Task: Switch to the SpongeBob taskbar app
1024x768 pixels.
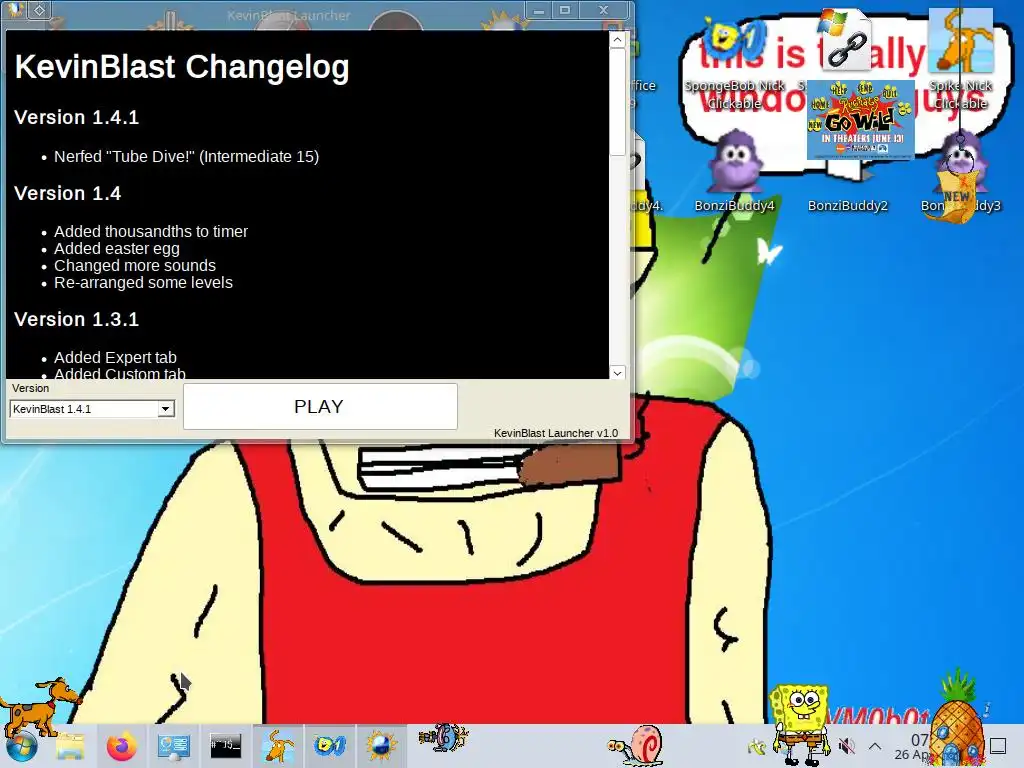Action: click(329, 745)
